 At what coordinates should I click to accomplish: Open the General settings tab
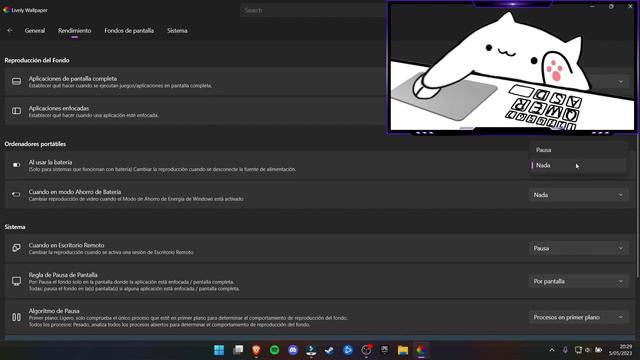(35, 31)
